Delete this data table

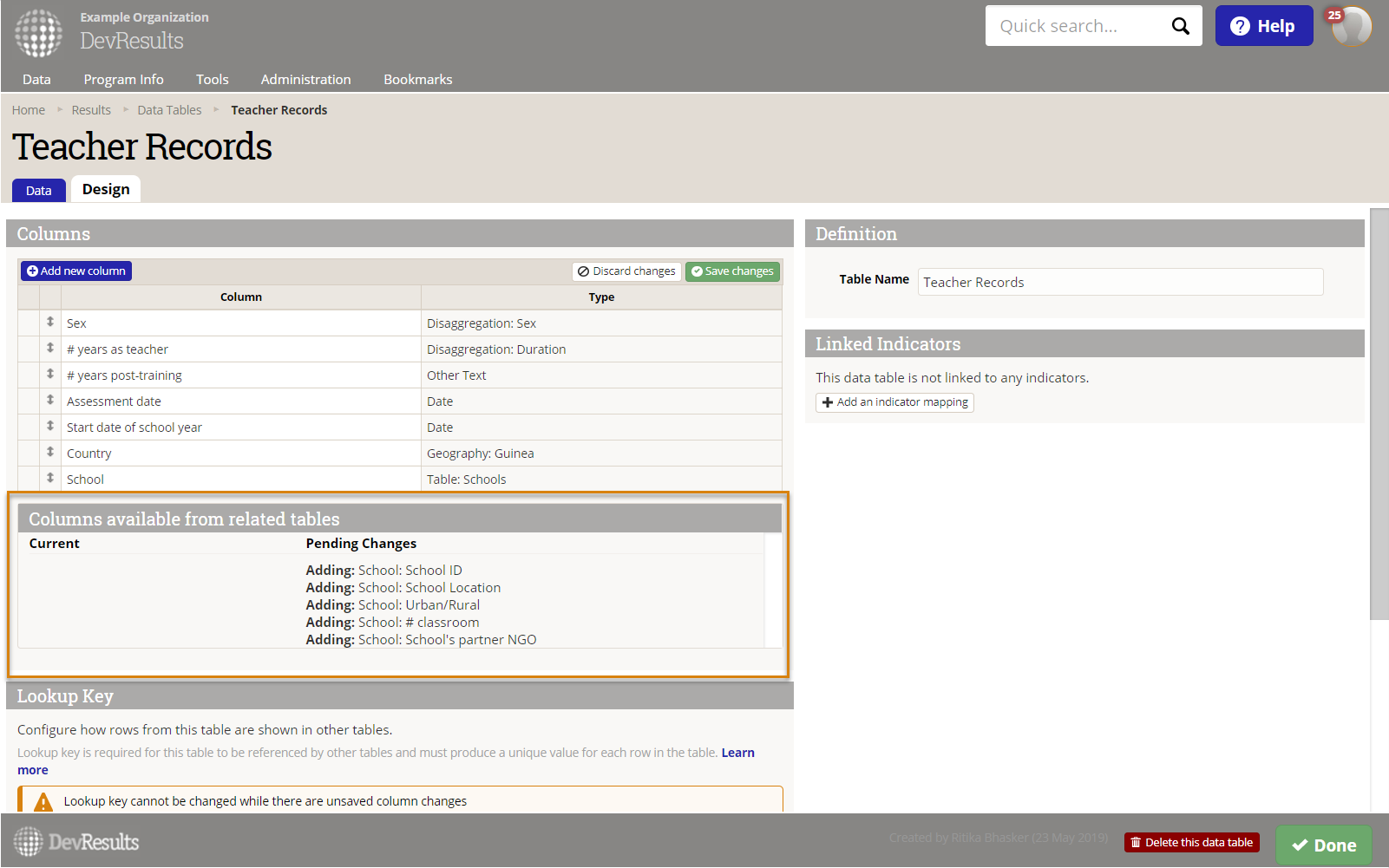coord(1192,842)
